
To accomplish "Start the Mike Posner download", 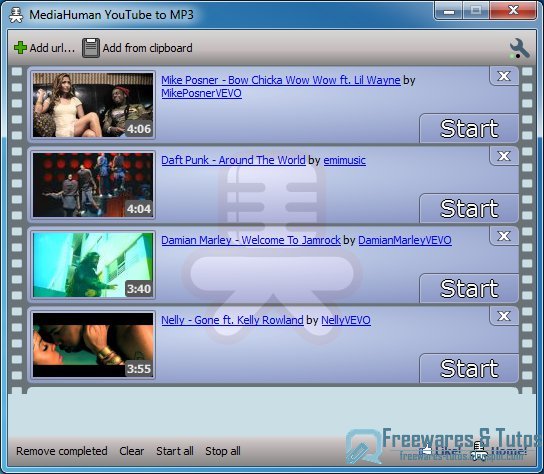I will pos(469,128).
